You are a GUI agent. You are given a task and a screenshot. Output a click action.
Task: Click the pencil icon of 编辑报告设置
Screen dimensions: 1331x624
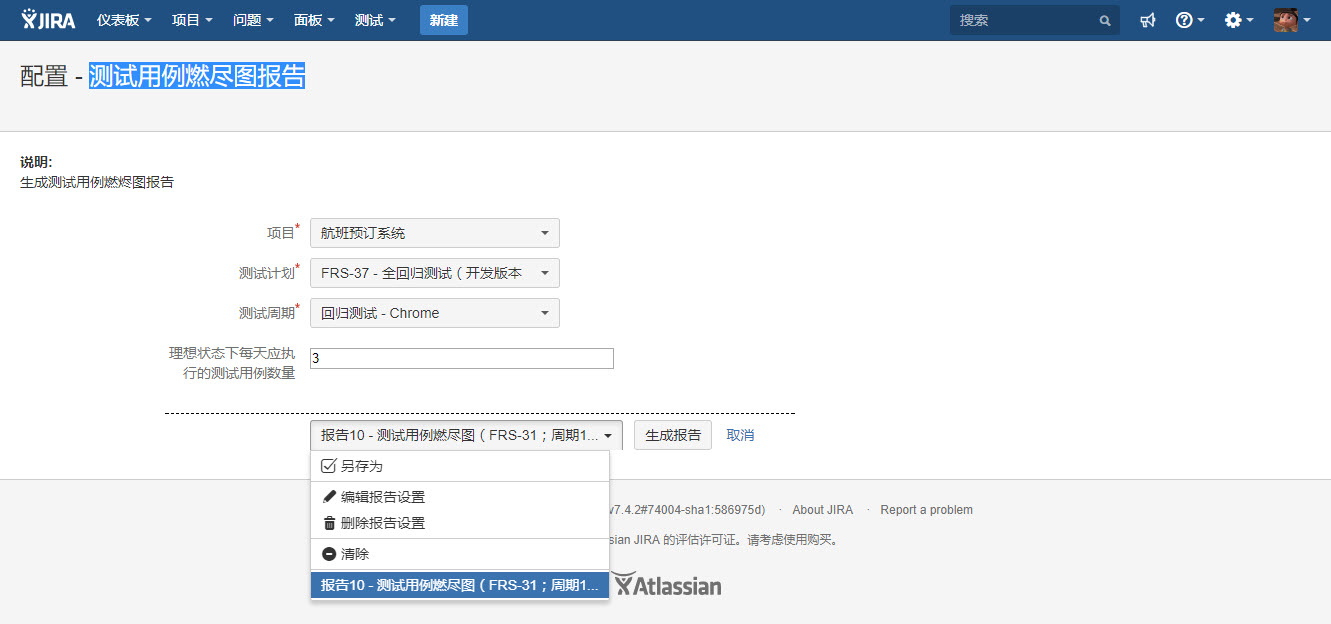point(329,497)
